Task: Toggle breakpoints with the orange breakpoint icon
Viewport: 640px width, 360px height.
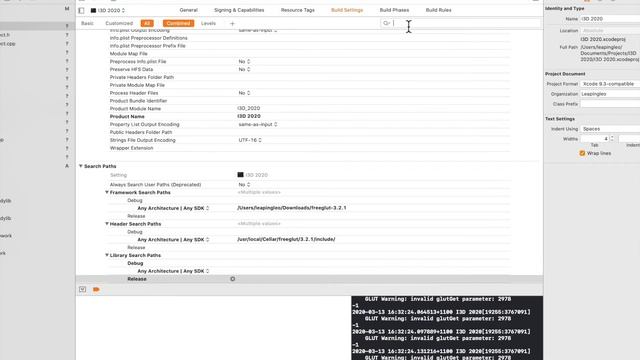Action: (96, 289)
